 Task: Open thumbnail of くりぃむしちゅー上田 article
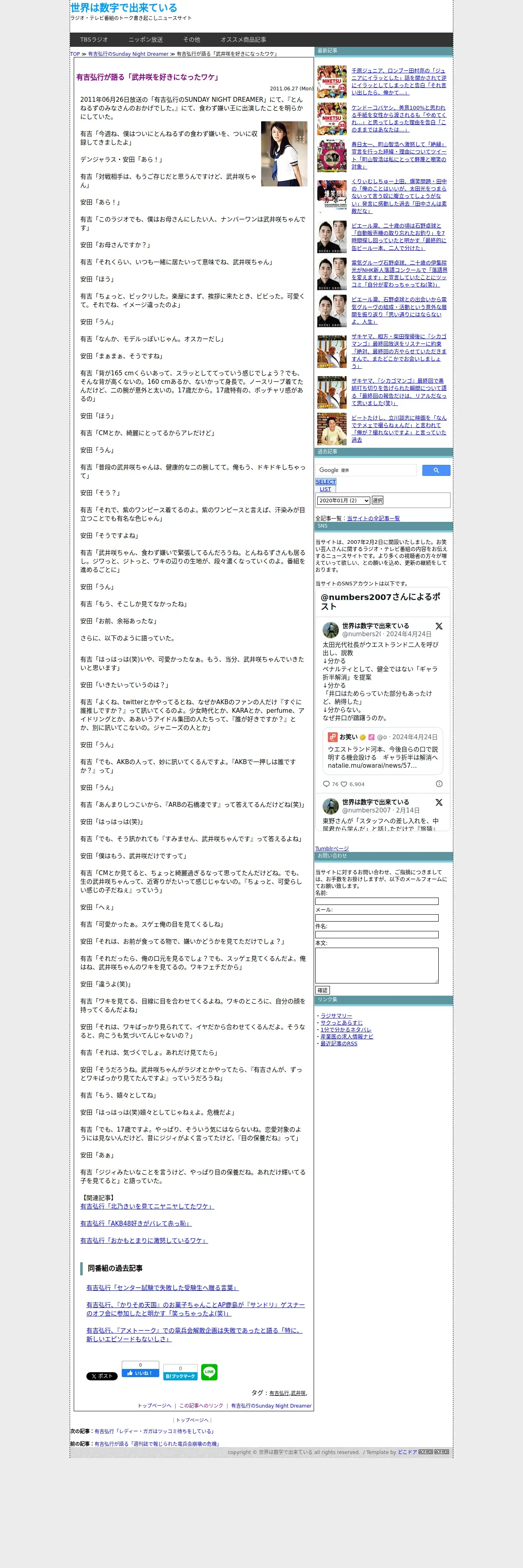(x=332, y=196)
